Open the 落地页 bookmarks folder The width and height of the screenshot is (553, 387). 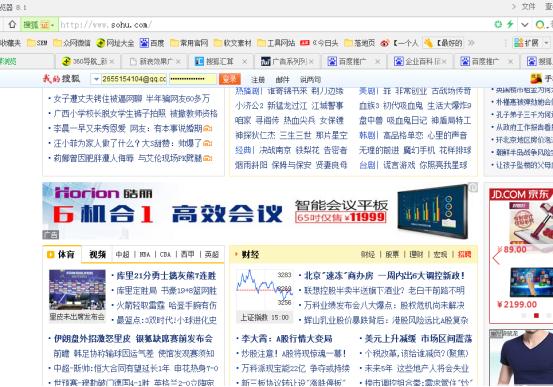click(x=359, y=43)
